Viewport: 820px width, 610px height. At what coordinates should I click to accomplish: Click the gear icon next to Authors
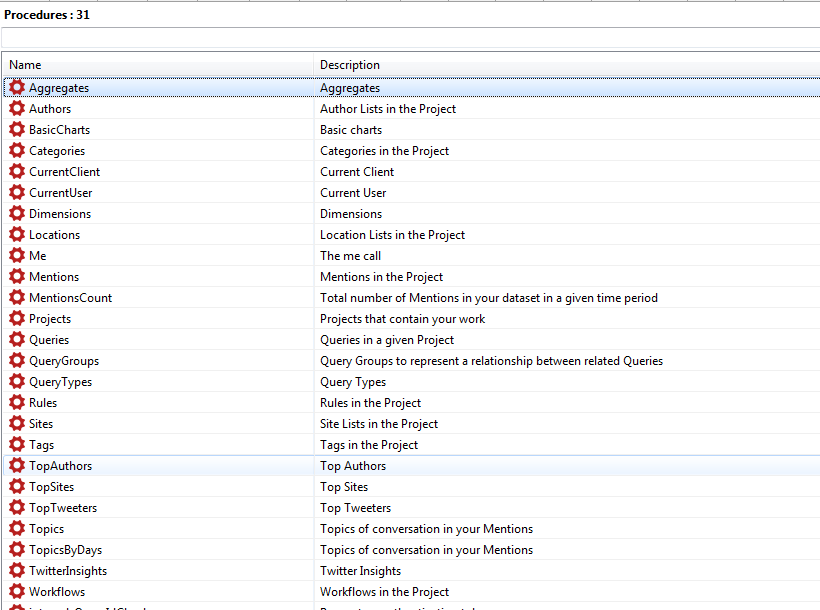[17, 109]
